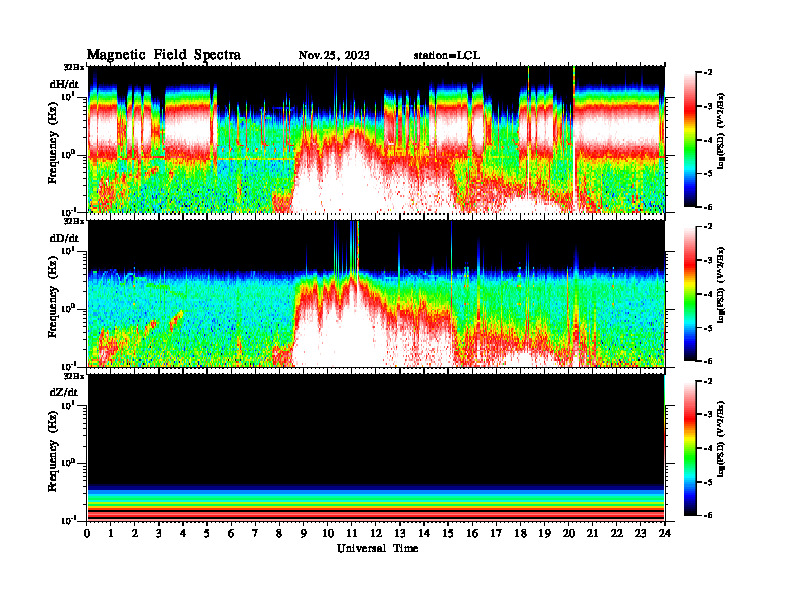Viewport: 792px width, 612px height.
Task: Click the Log(PSD) label of dH/dt color bar
Action: coord(721,130)
